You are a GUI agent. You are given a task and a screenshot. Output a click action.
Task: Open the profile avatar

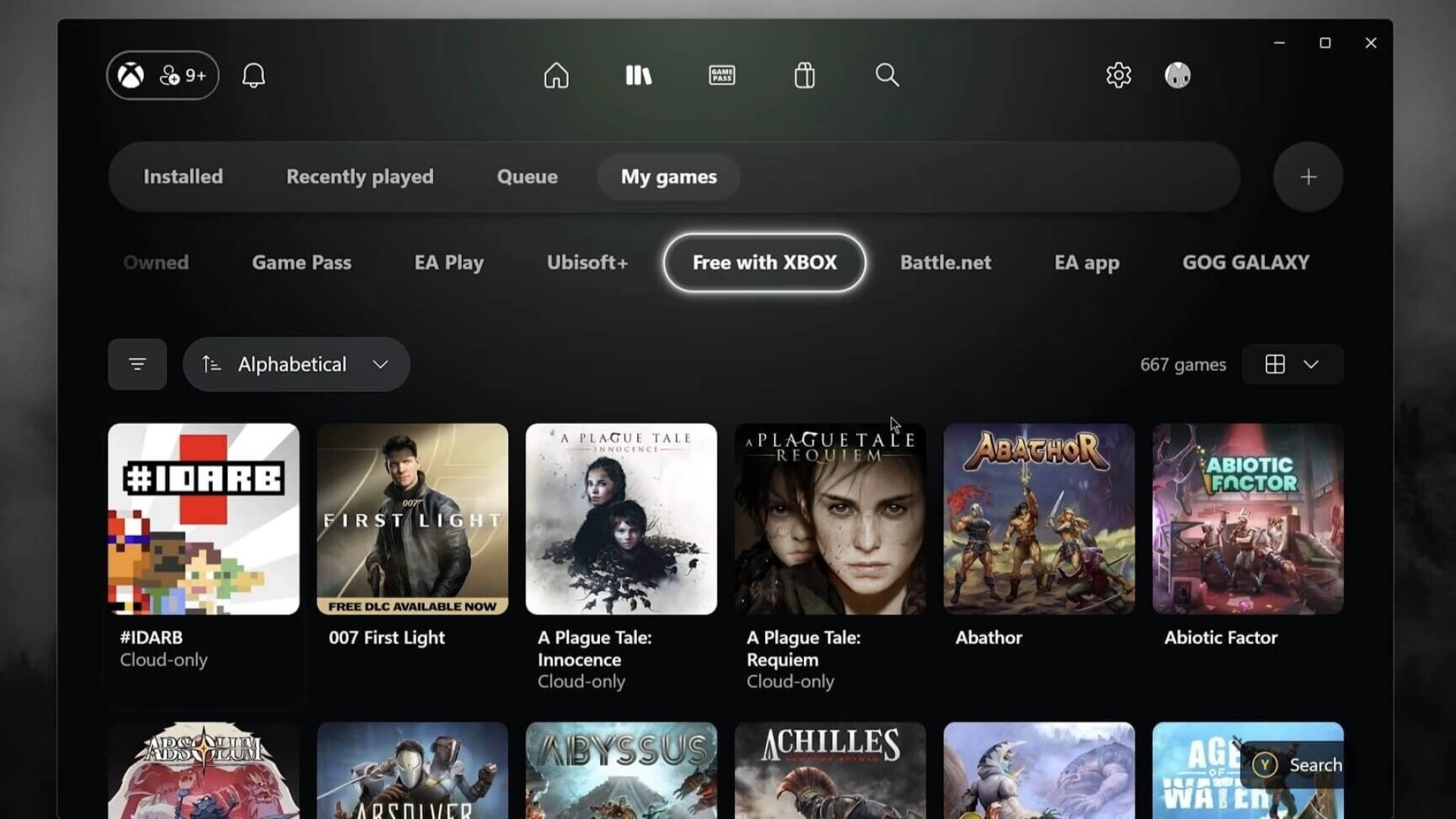[1178, 75]
